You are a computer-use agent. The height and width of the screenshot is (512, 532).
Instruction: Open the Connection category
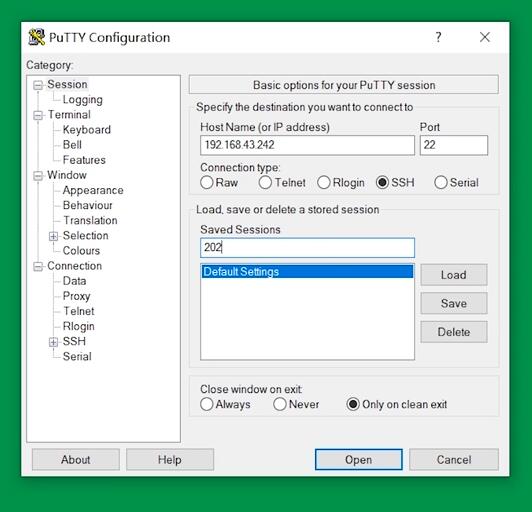tap(74, 266)
